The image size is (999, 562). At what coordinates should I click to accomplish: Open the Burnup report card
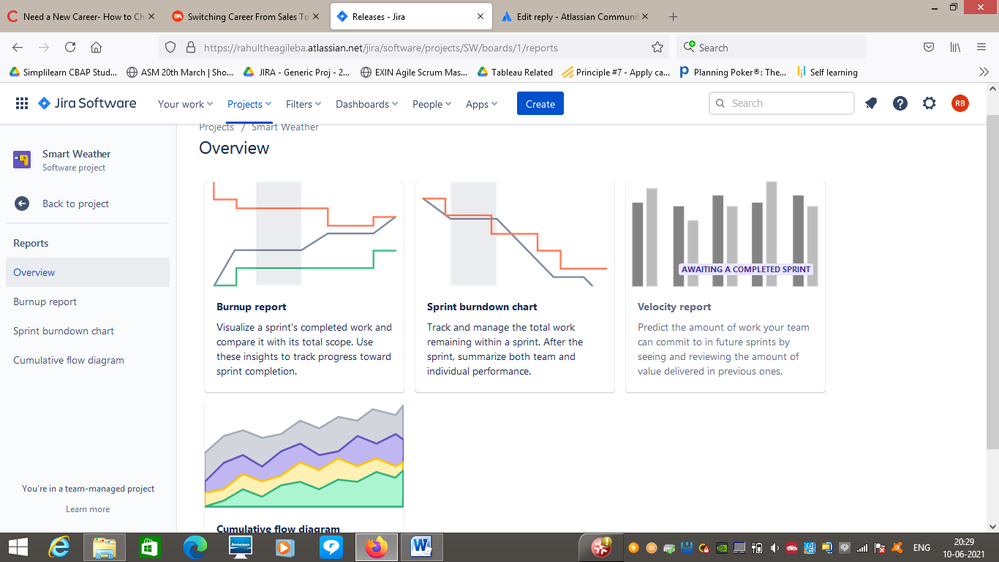tap(304, 287)
